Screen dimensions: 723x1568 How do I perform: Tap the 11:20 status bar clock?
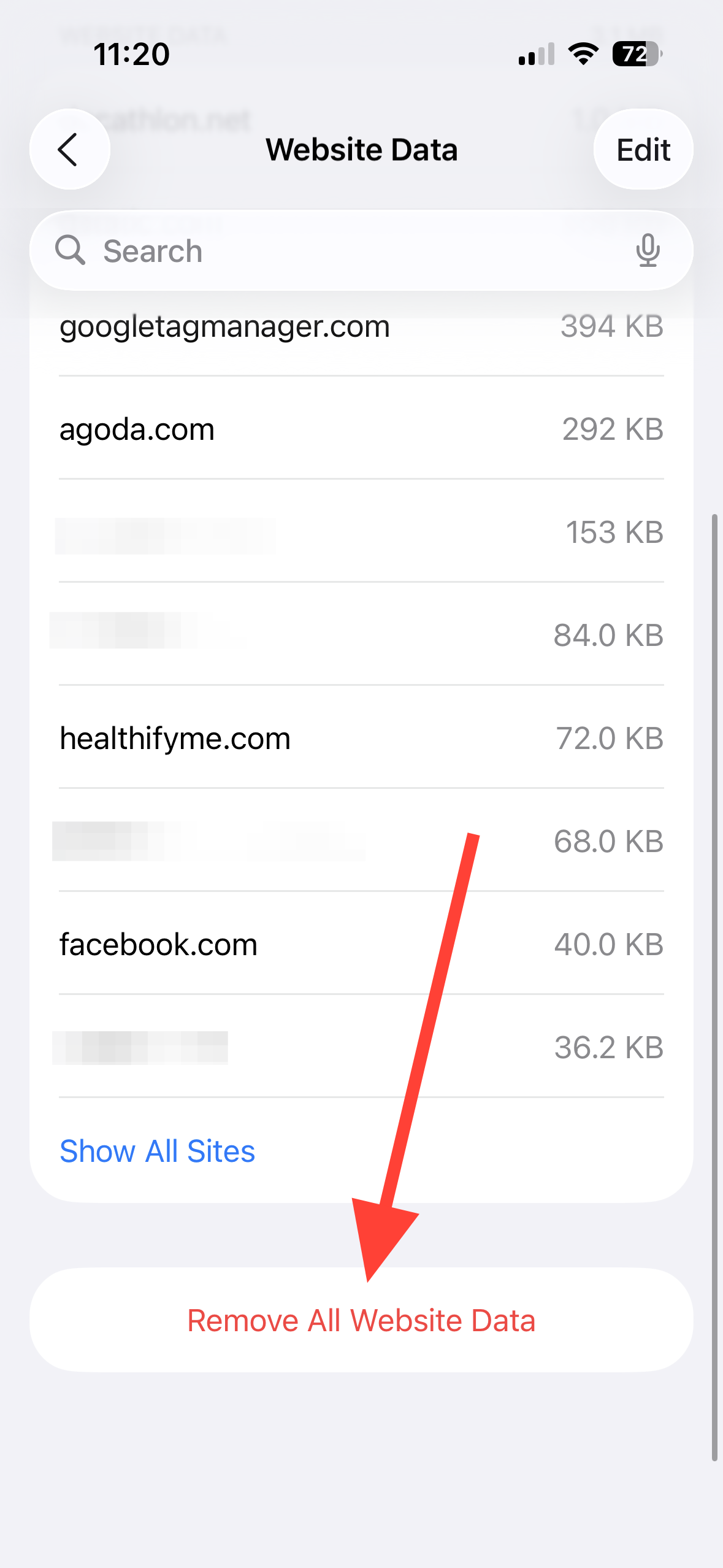131,54
